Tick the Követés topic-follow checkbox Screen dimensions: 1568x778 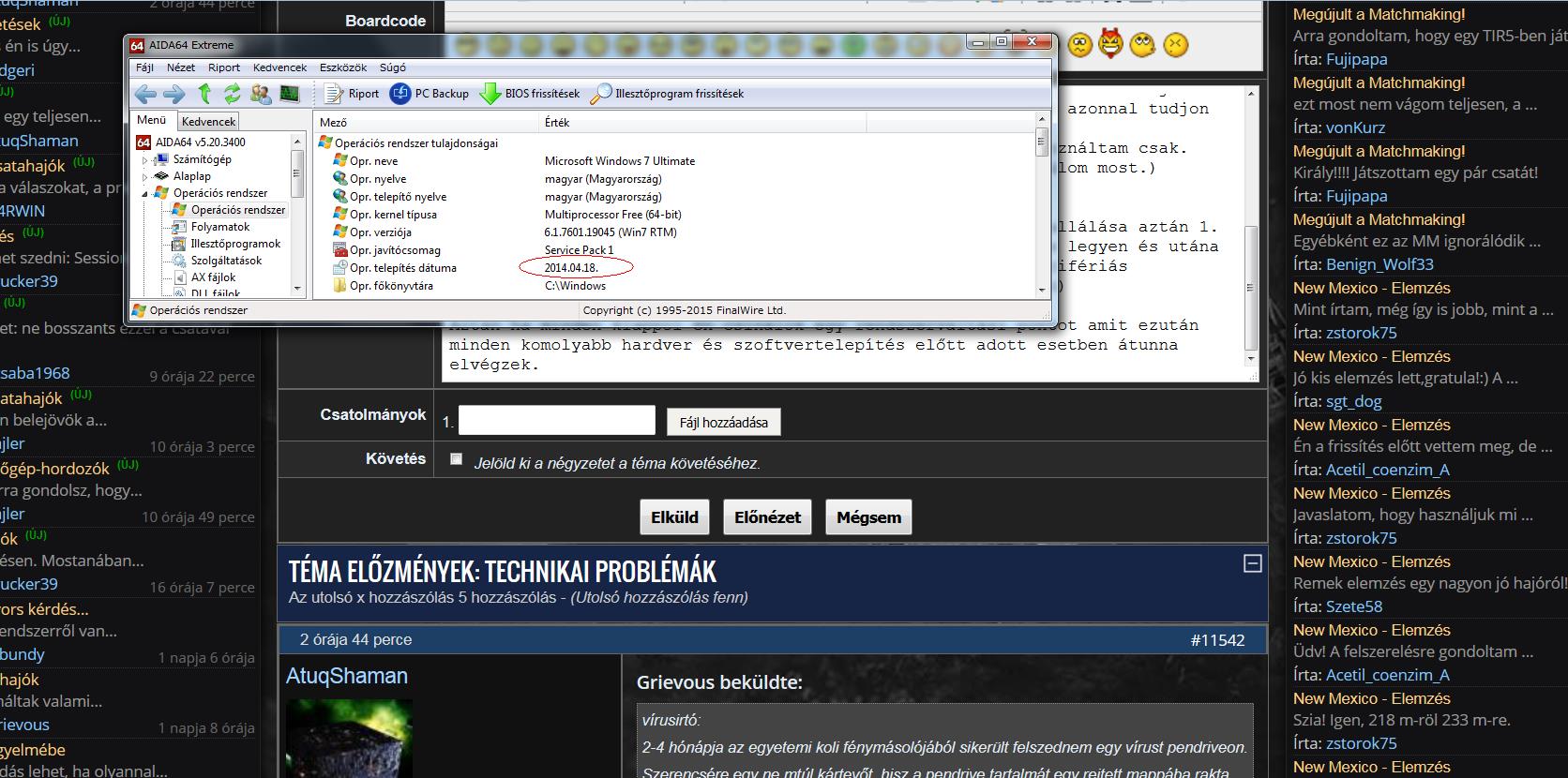456,458
